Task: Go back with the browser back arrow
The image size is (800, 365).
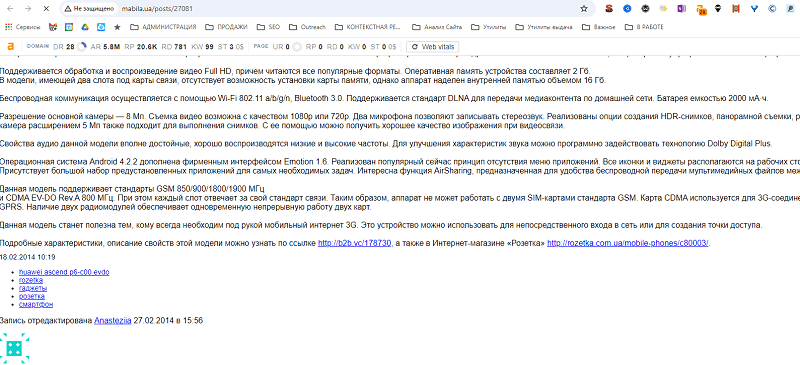Action: point(11,9)
